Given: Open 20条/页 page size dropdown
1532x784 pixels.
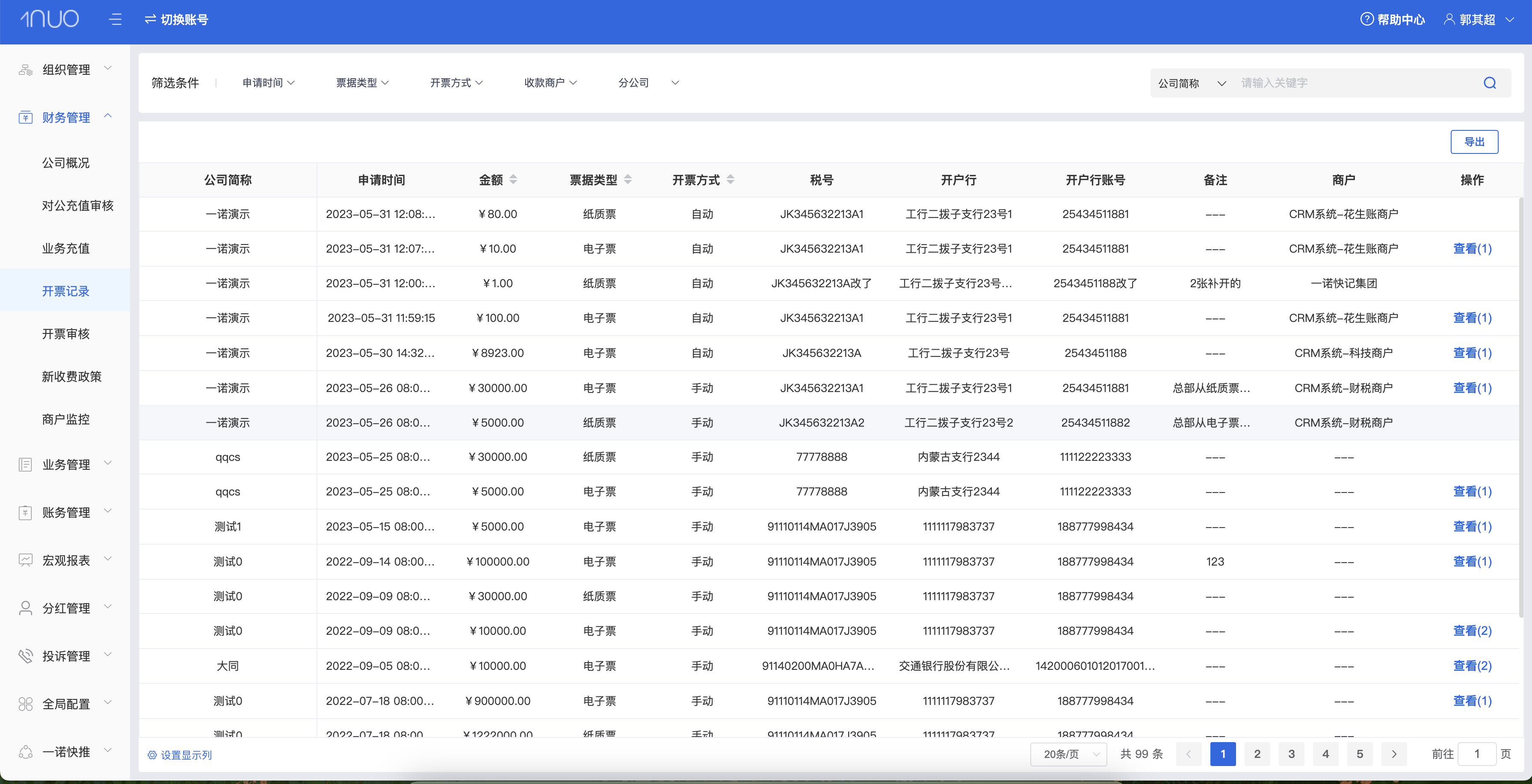Looking at the screenshot, I should [x=1068, y=754].
